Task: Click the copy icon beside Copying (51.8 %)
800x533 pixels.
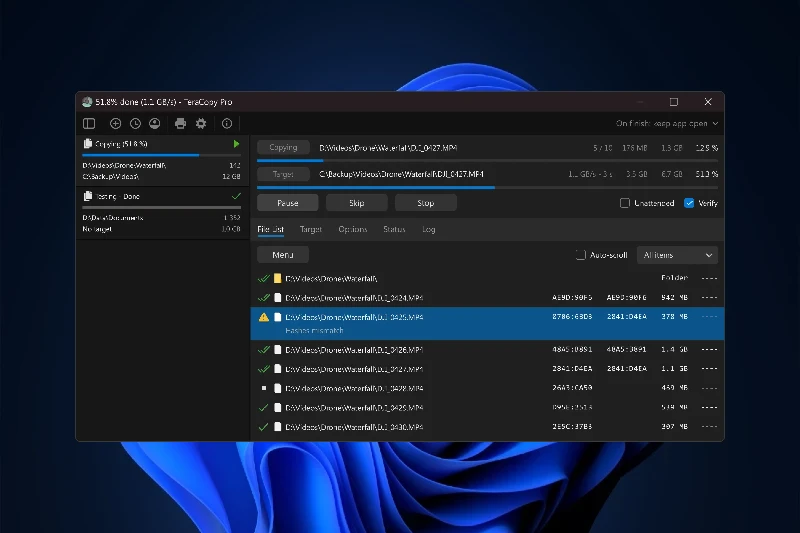Action: pyautogui.click(x=88, y=144)
